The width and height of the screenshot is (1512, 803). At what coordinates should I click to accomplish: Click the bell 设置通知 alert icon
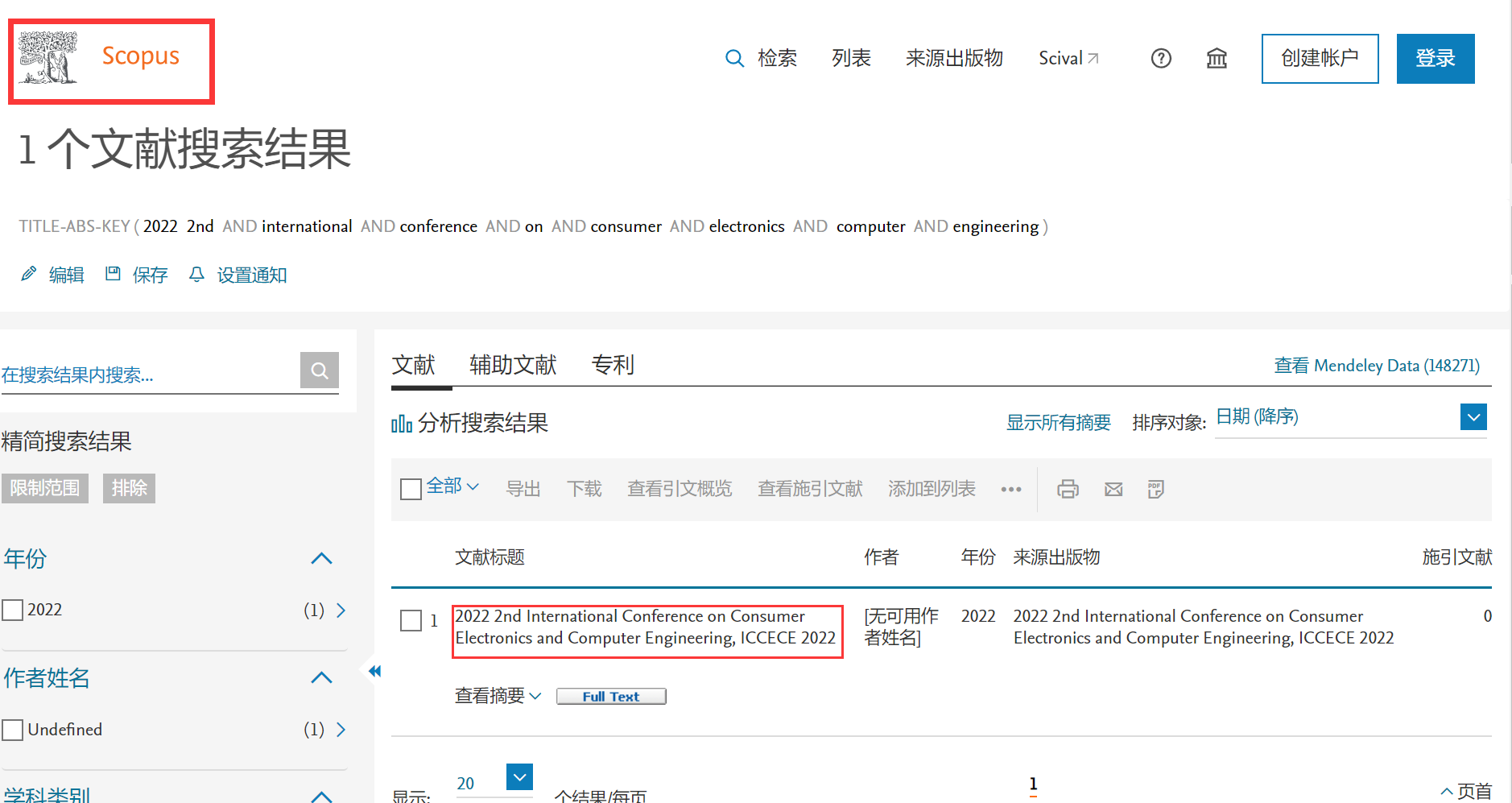196,275
